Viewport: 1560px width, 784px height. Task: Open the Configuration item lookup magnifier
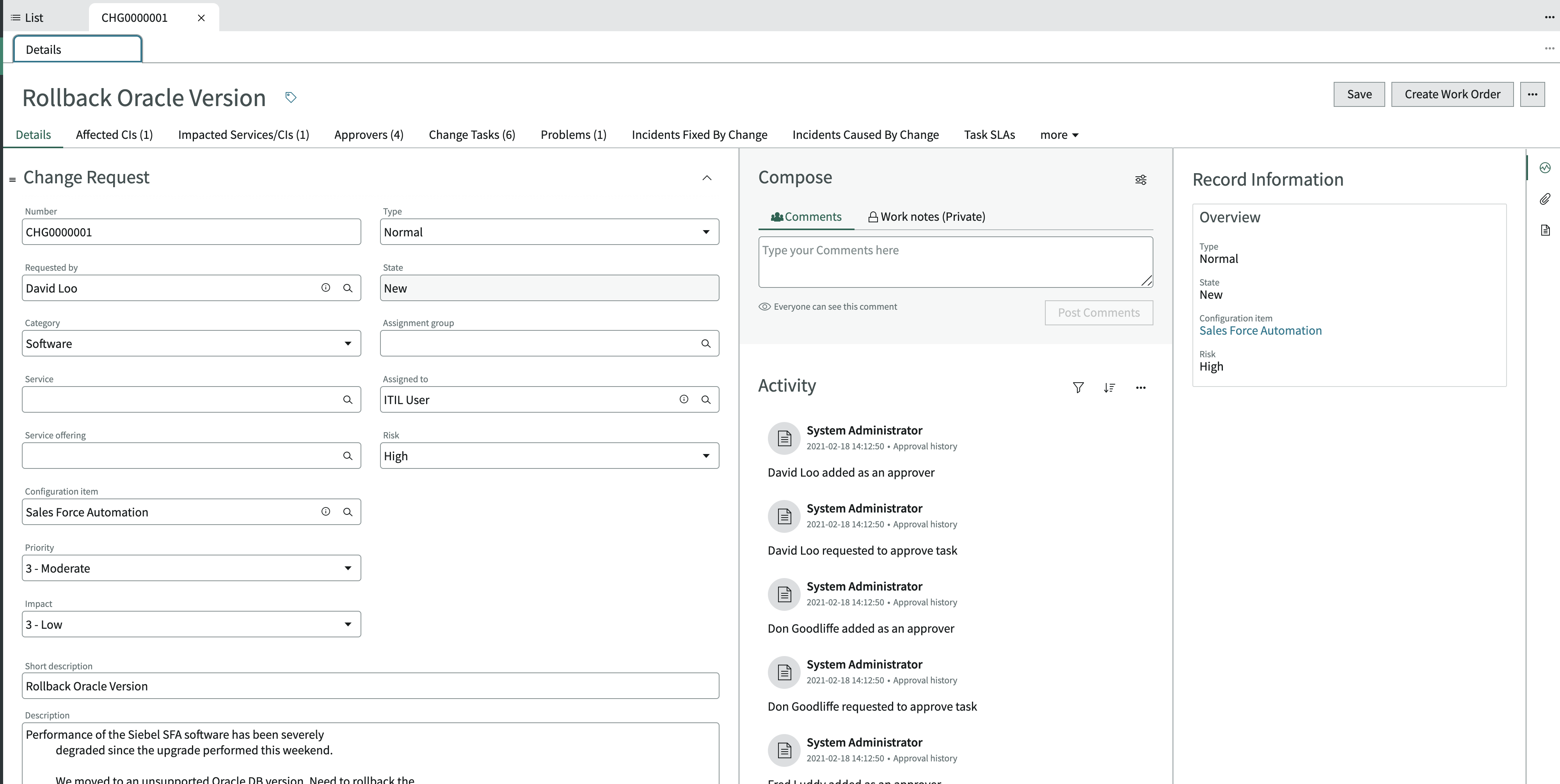(348, 512)
